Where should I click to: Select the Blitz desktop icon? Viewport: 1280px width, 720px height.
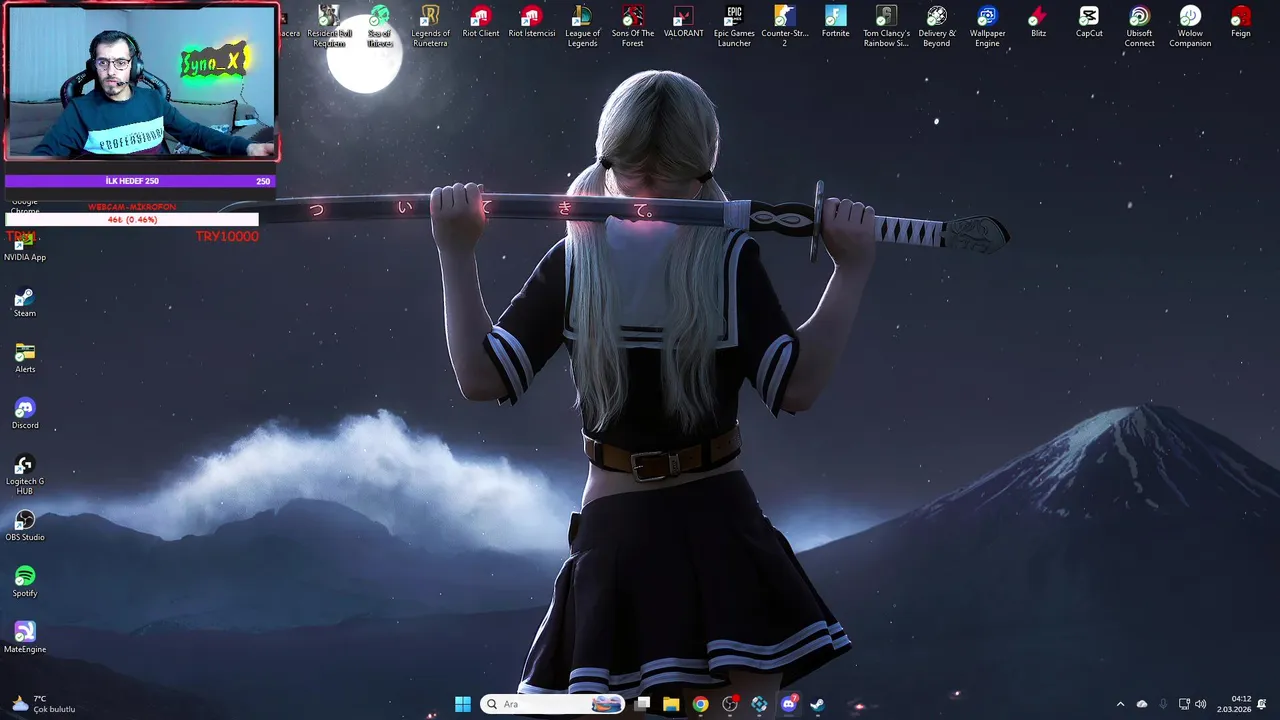[1038, 22]
